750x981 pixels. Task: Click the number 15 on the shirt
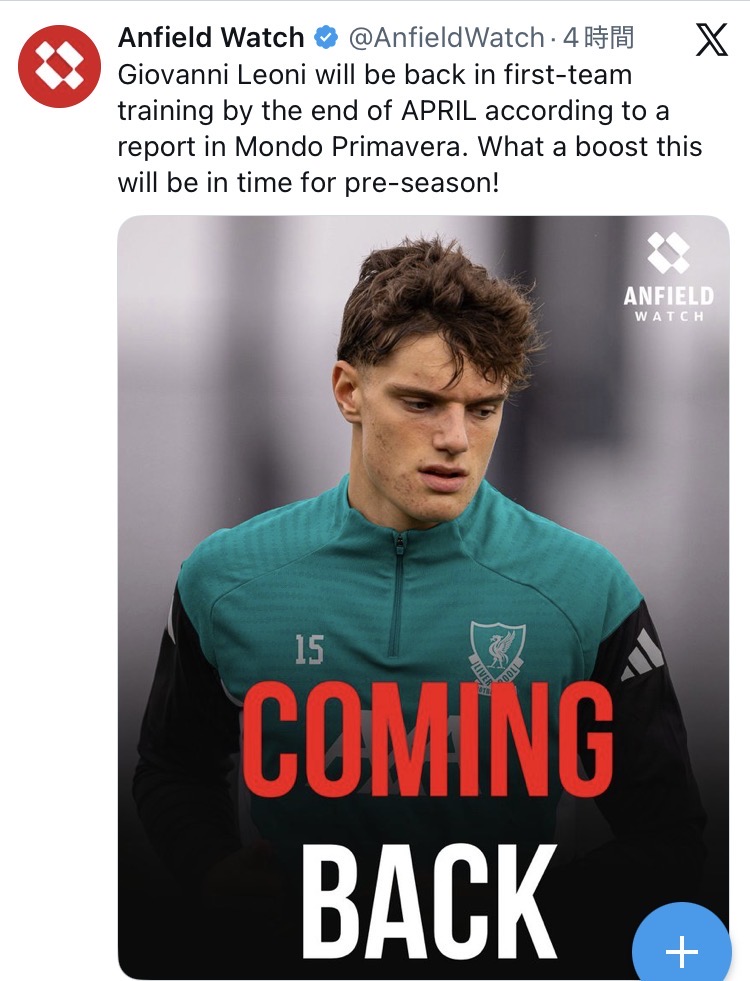(x=309, y=650)
